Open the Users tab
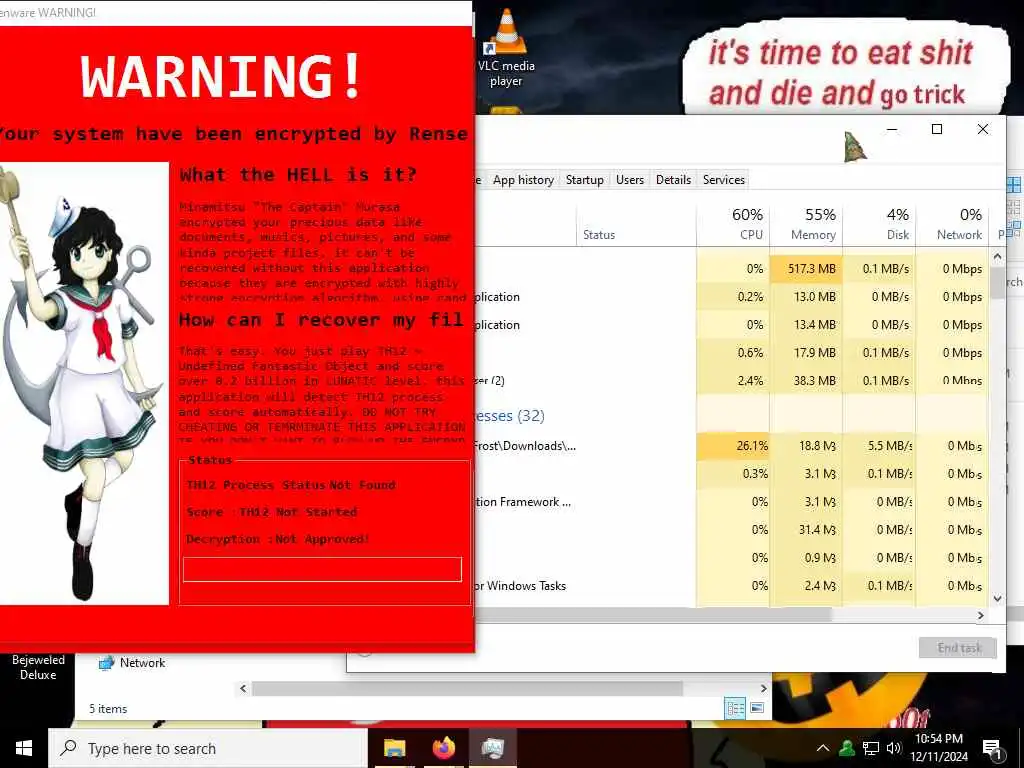Image resolution: width=1024 pixels, height=768 pixels. (x=630, y=180)
